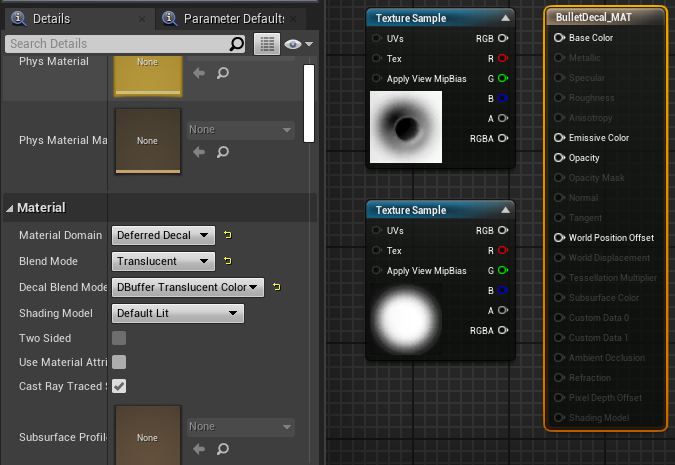The width and height of the screenshot is (675, 465).
Task: Open the Material Domain dropdown
Action: [163, 236]
